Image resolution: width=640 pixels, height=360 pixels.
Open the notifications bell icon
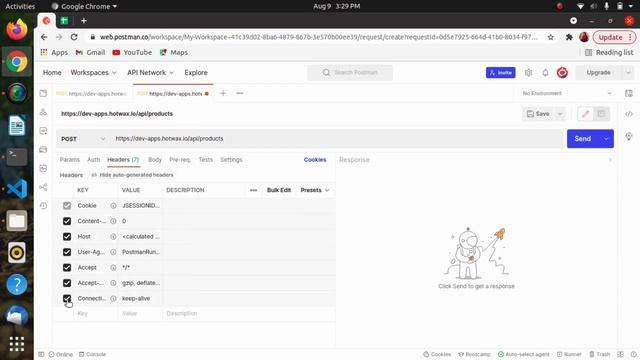click(545, 73)
